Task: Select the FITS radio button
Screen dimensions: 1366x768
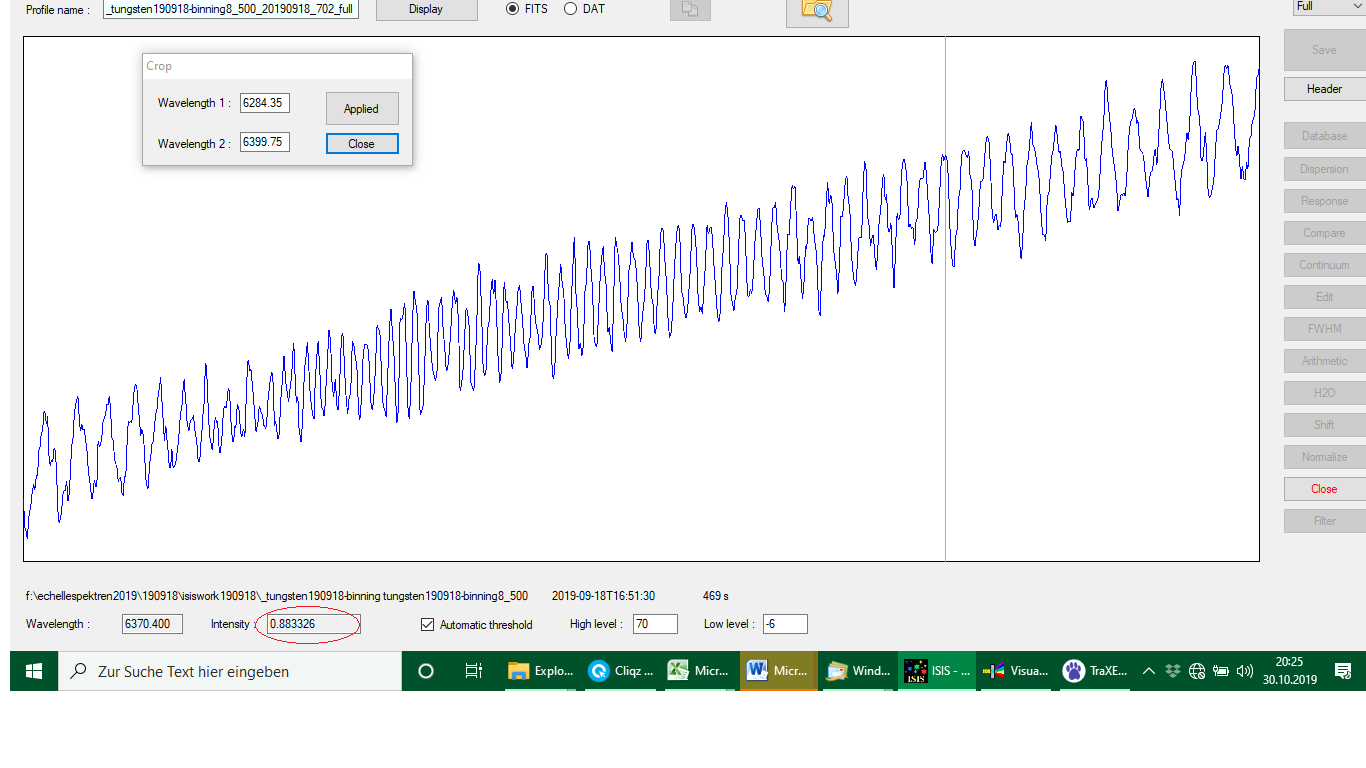Action: [x=513, y=9]
